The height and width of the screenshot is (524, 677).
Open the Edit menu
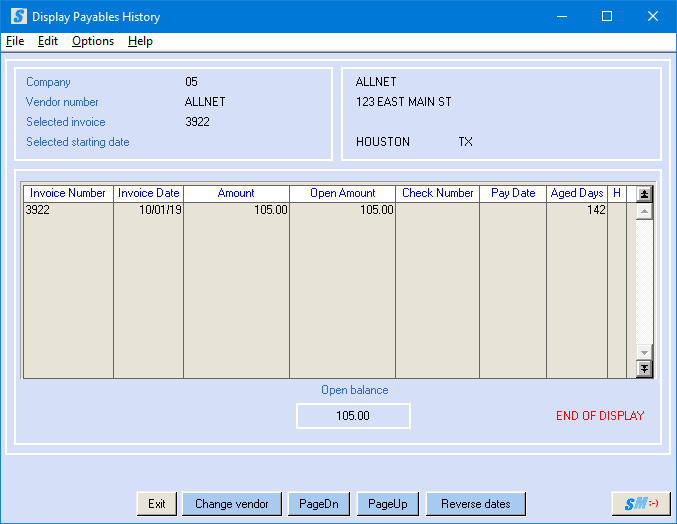[47, 41]
